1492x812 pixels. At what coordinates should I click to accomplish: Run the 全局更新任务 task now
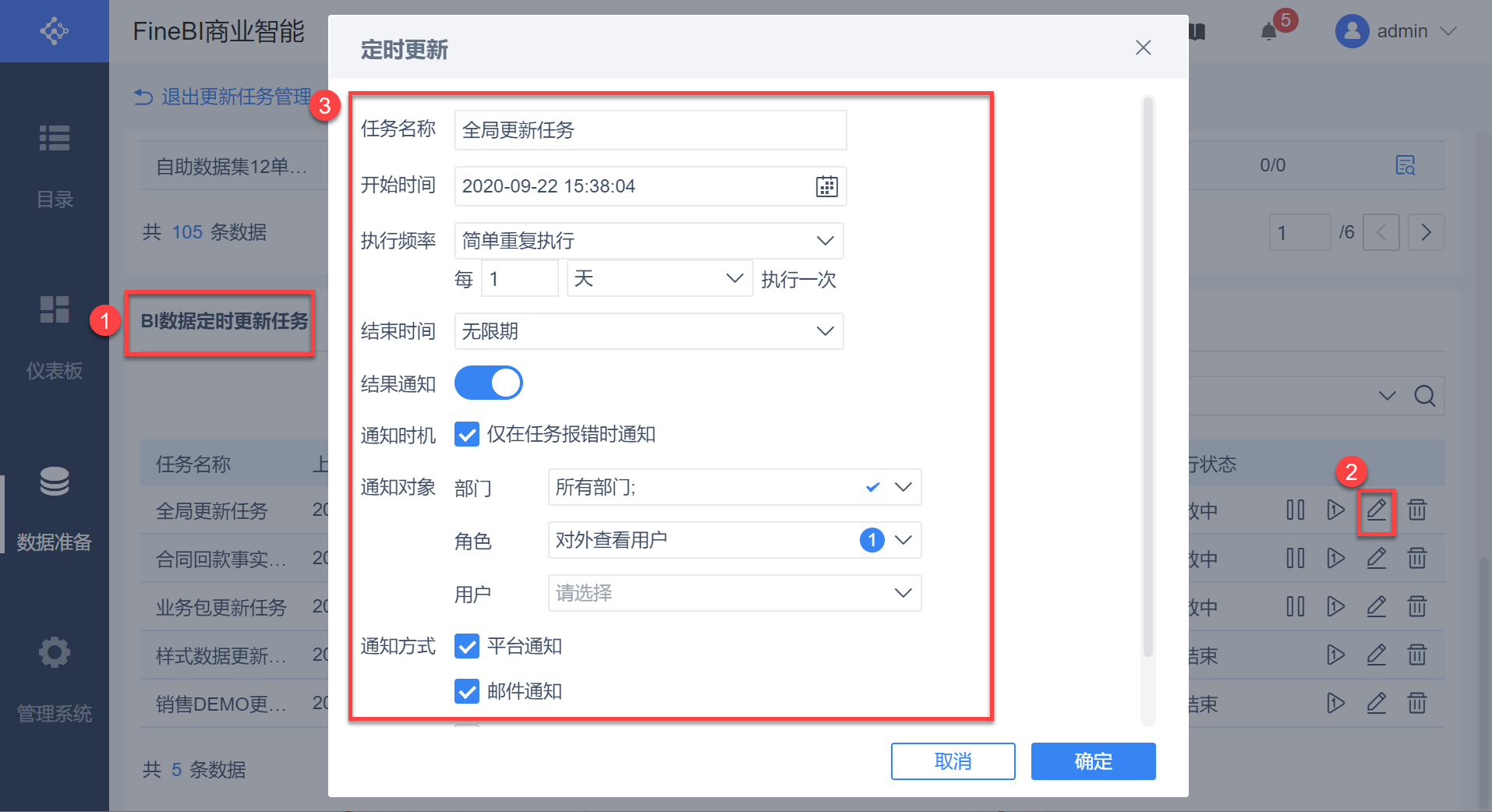pyautogui.click(x=1336, y=510)
